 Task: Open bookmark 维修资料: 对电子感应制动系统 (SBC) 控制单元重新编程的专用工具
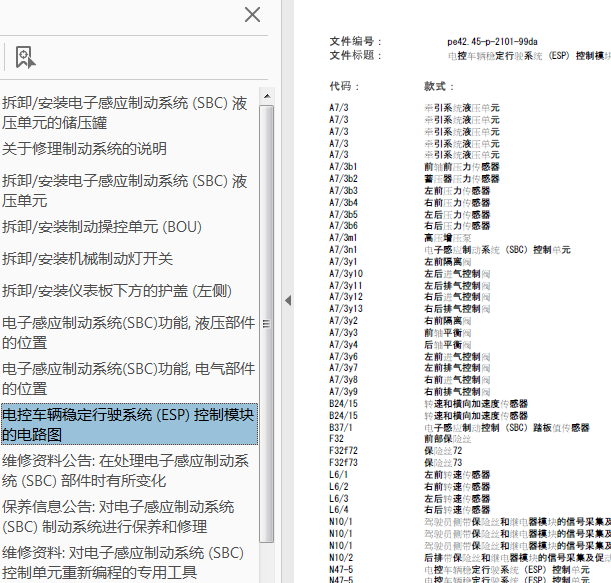point(123,562)
